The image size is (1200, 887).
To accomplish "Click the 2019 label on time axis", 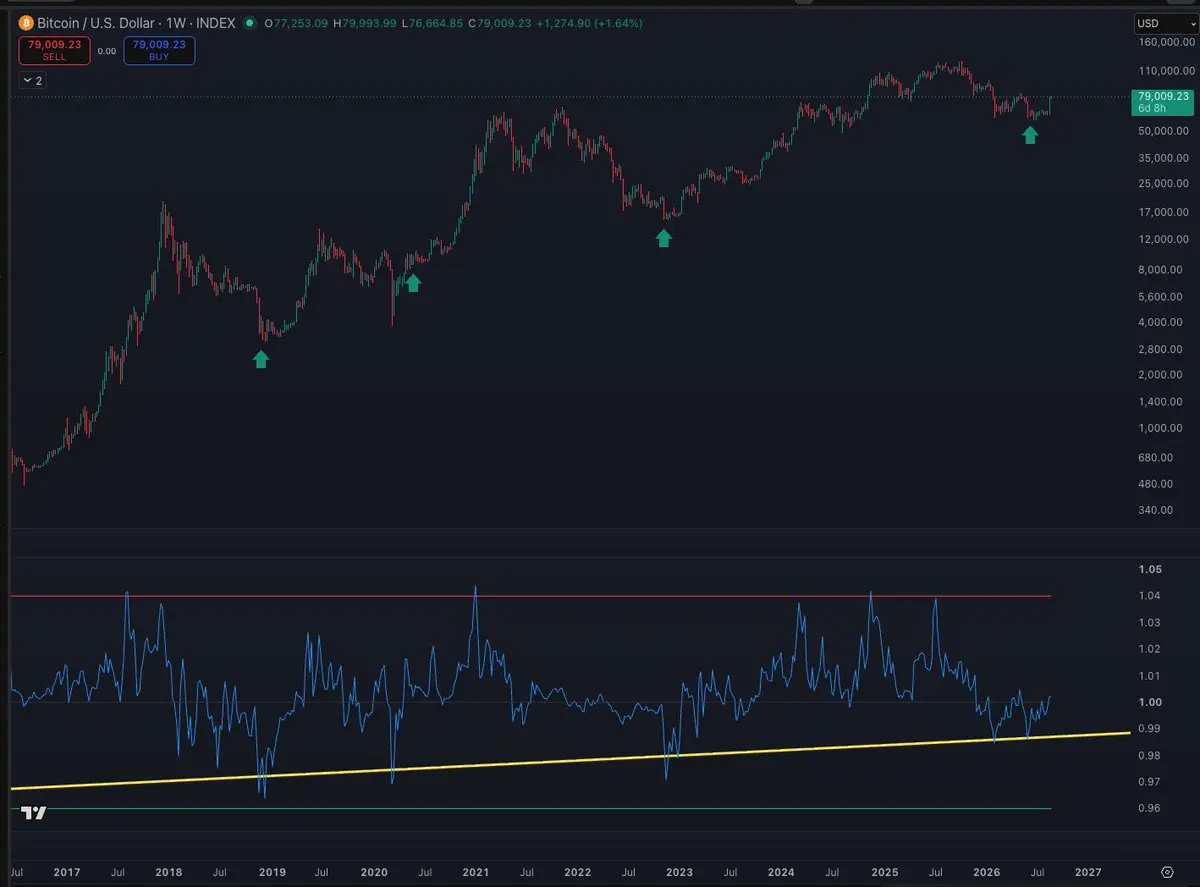I will click(272, 872).
